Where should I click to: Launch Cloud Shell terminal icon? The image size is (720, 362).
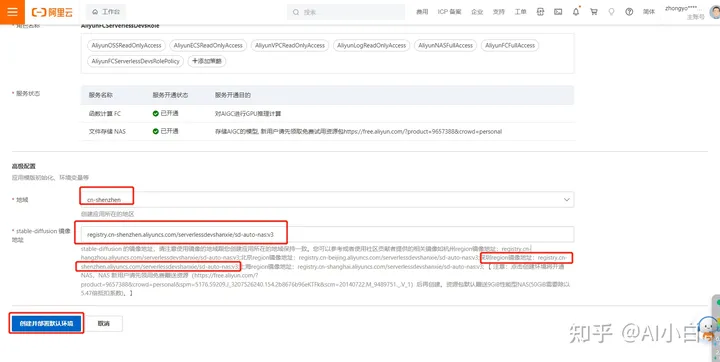pos(558,12)
